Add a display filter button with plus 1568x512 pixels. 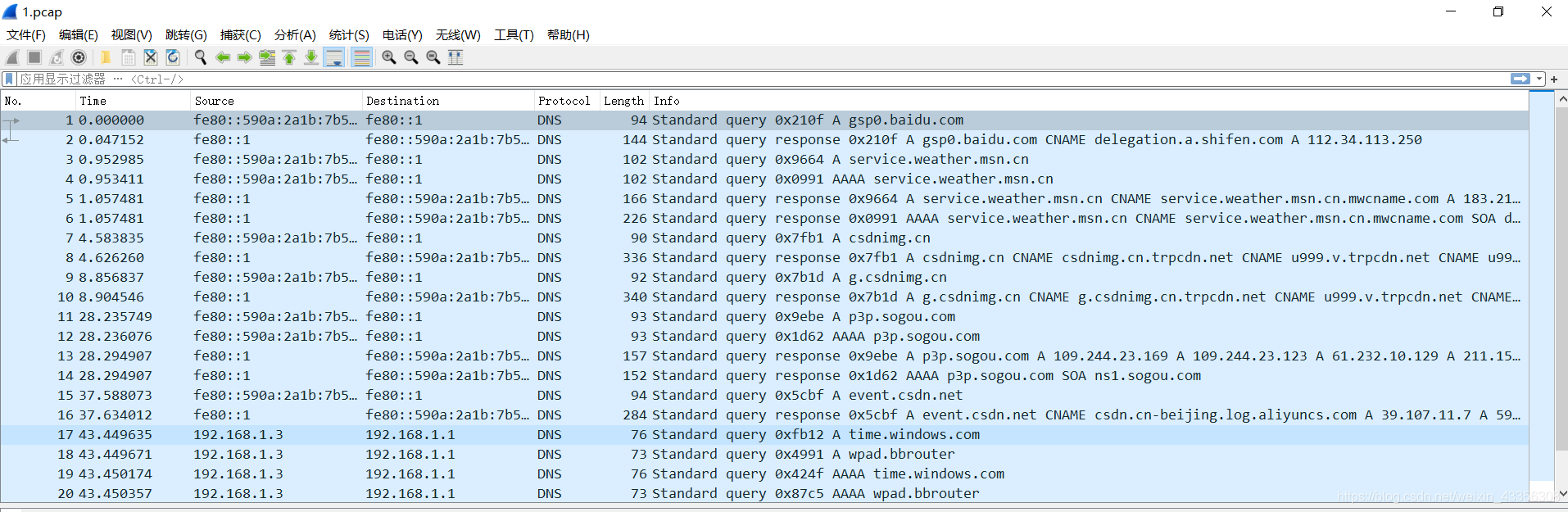pyautogui.click(x=1554, y=79)
